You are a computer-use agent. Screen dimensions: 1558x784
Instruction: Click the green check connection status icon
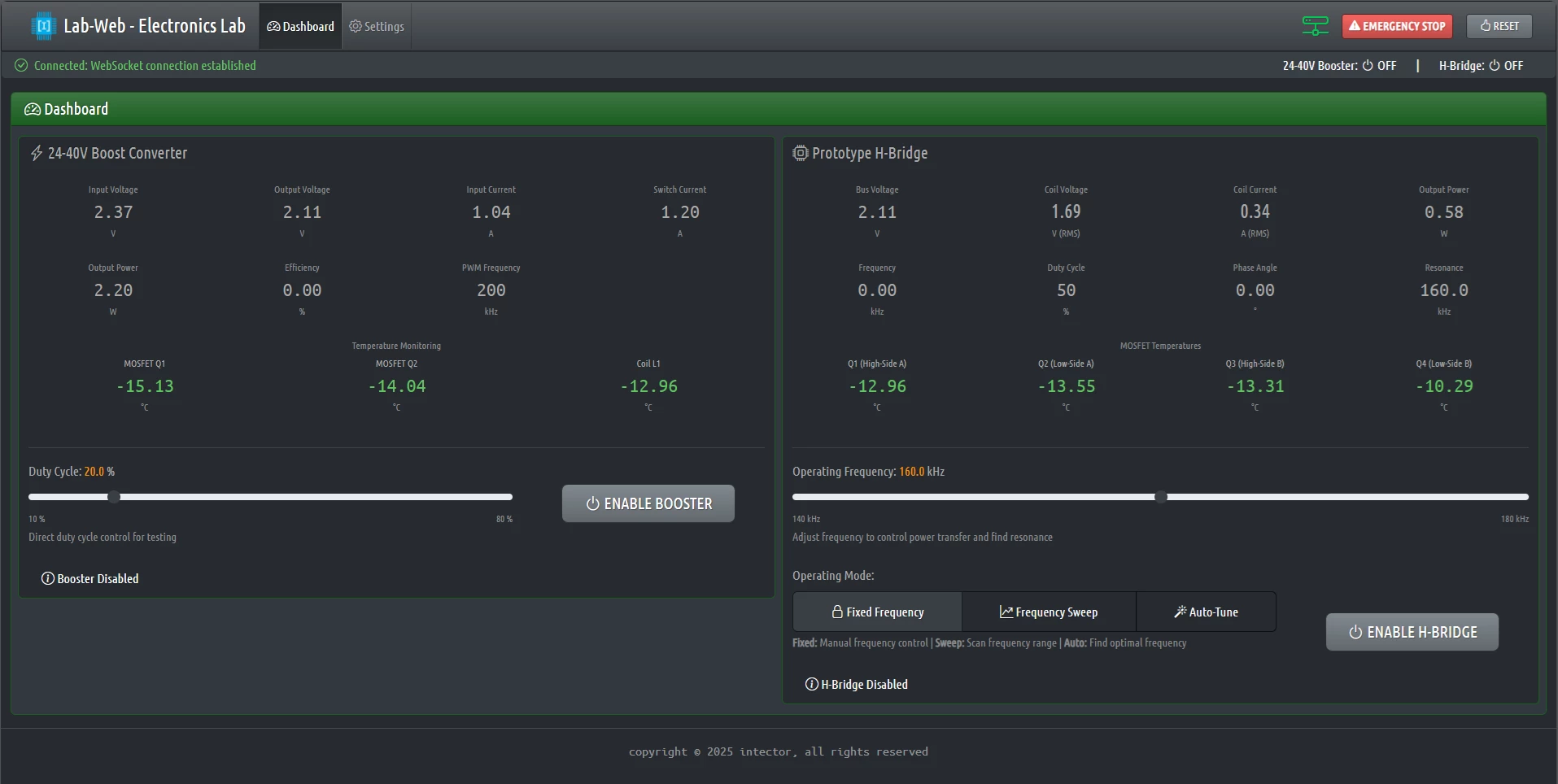point(21,65)
